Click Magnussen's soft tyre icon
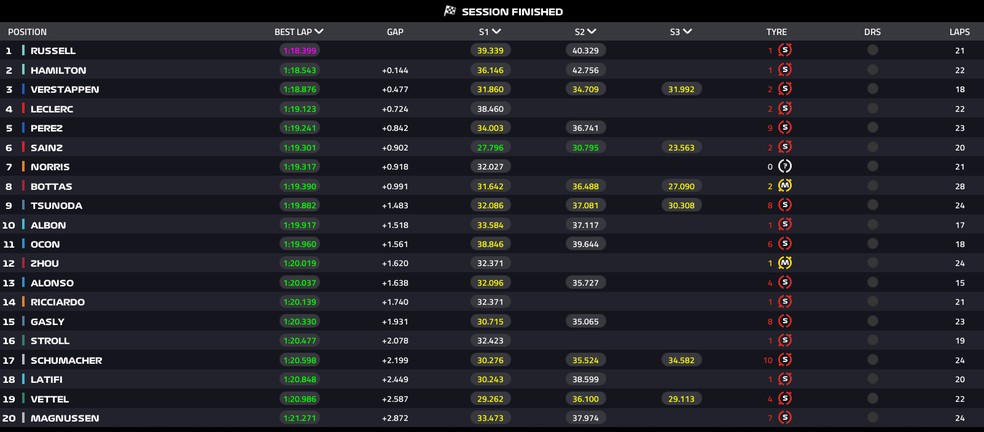This screenshot has width=984, height=432. [784, 418]
